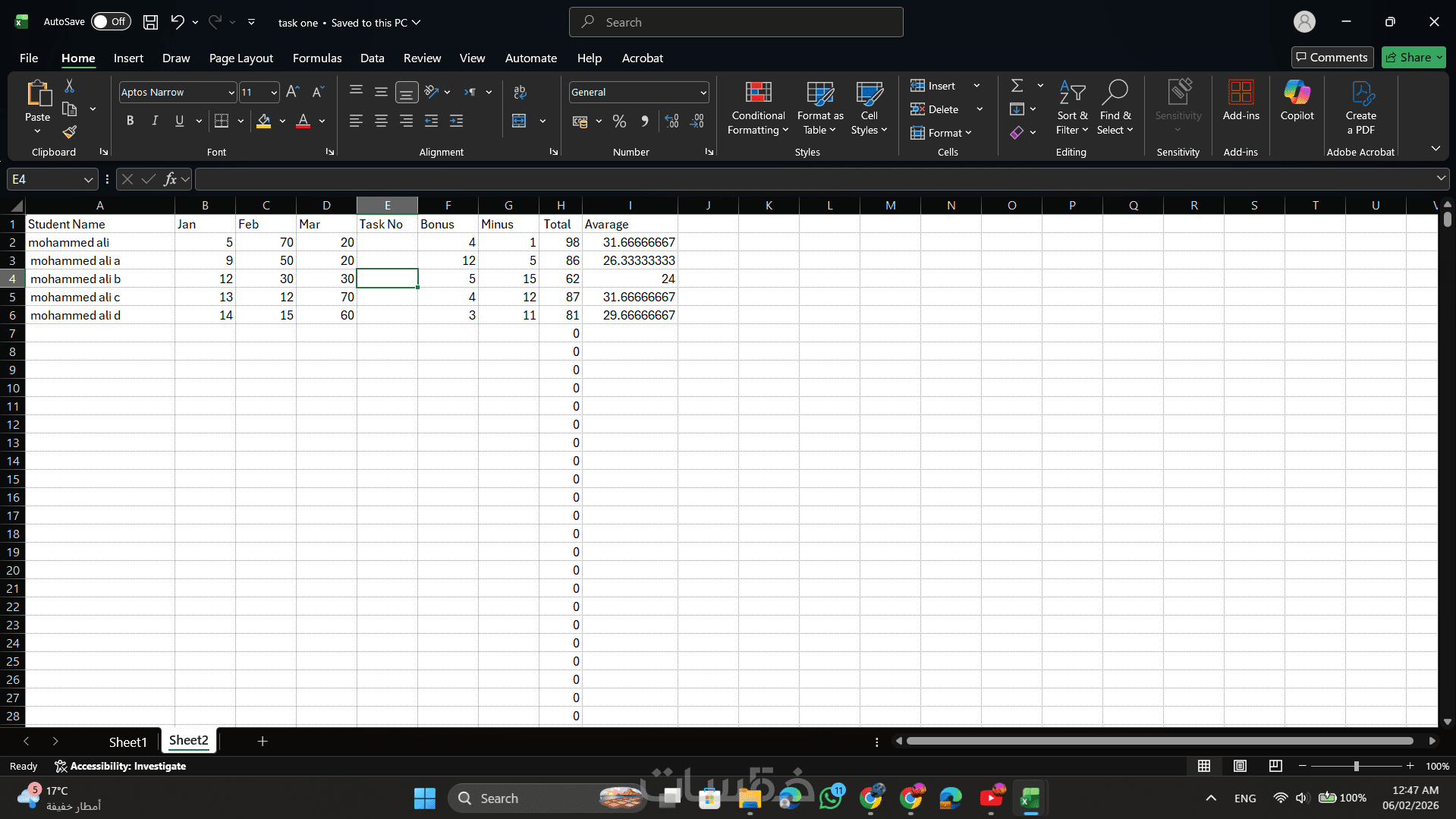
Task: Click the Cut scissors icon
Action: pyautogui.click(x=69, y=86)
